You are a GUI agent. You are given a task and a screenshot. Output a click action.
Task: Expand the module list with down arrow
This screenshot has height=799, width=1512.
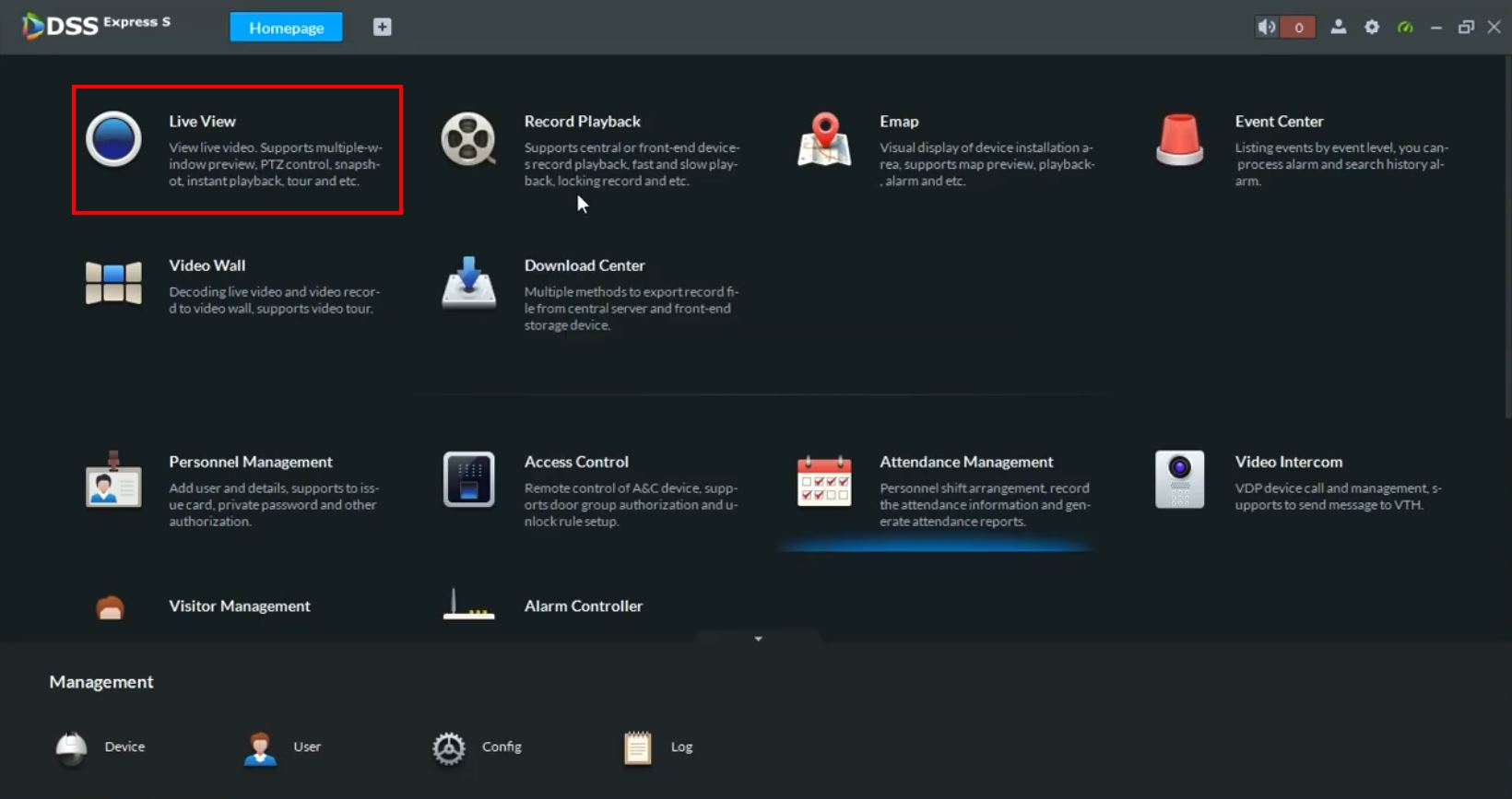[x=759, y=639]
